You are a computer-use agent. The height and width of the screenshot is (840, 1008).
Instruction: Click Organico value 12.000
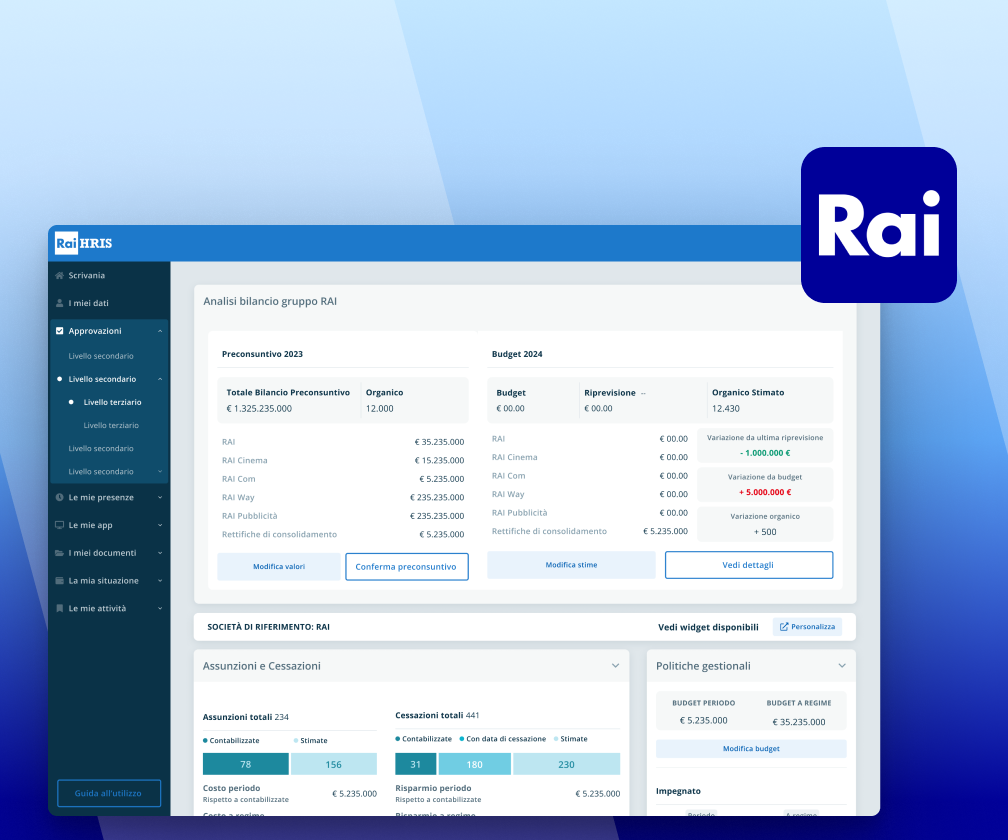click(x=380, y=409)
